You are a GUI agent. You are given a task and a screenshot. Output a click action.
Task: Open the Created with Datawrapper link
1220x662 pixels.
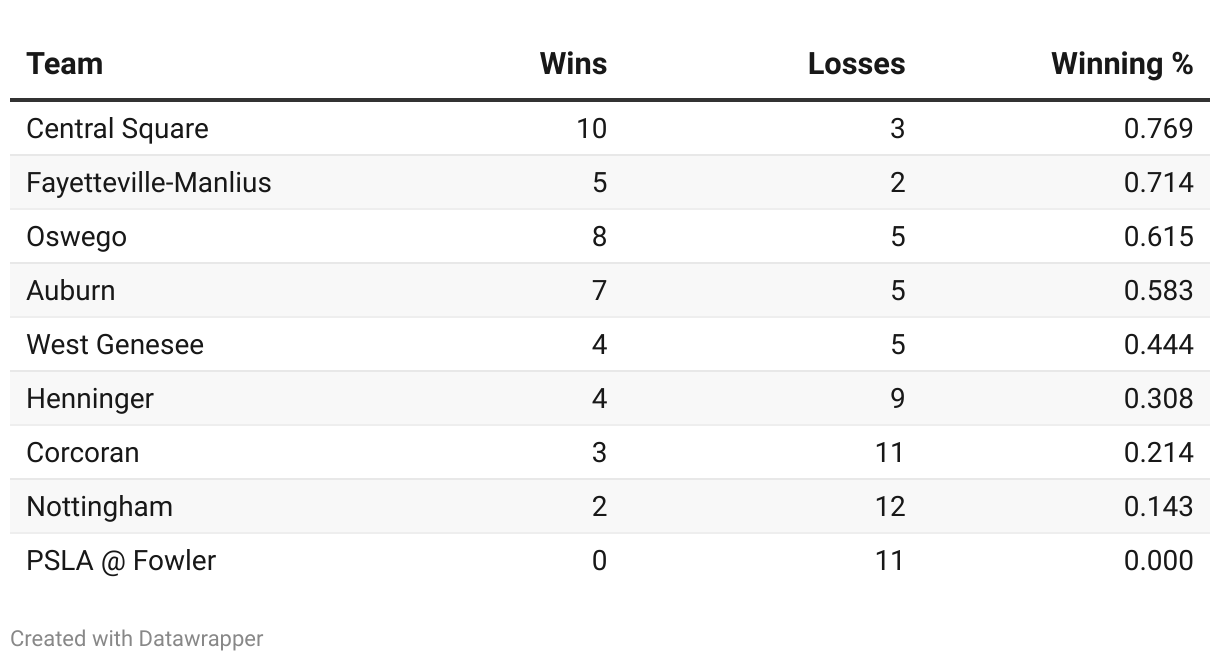pos(136,638)
